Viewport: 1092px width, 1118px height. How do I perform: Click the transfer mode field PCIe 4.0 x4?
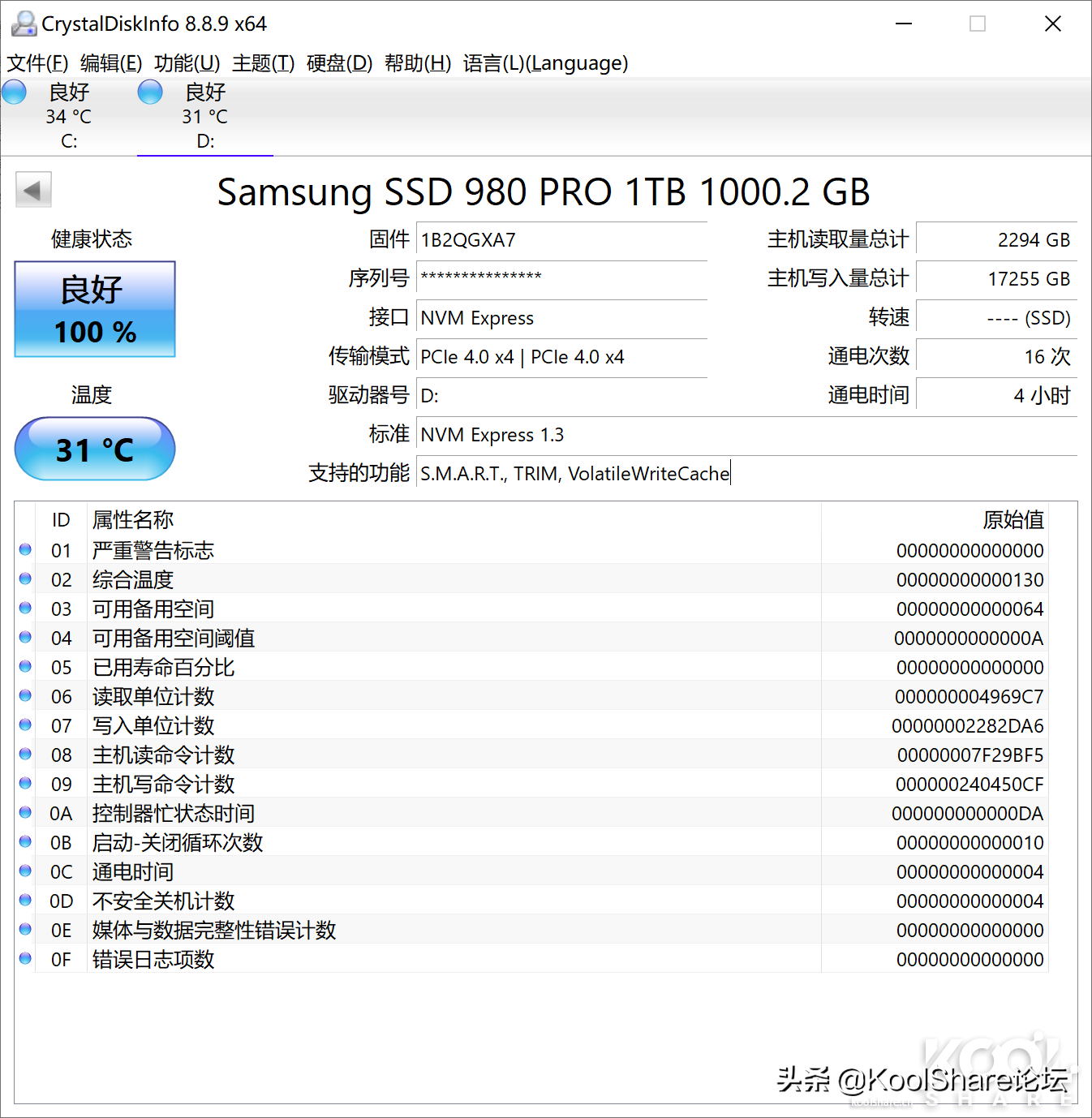point(561,357)
